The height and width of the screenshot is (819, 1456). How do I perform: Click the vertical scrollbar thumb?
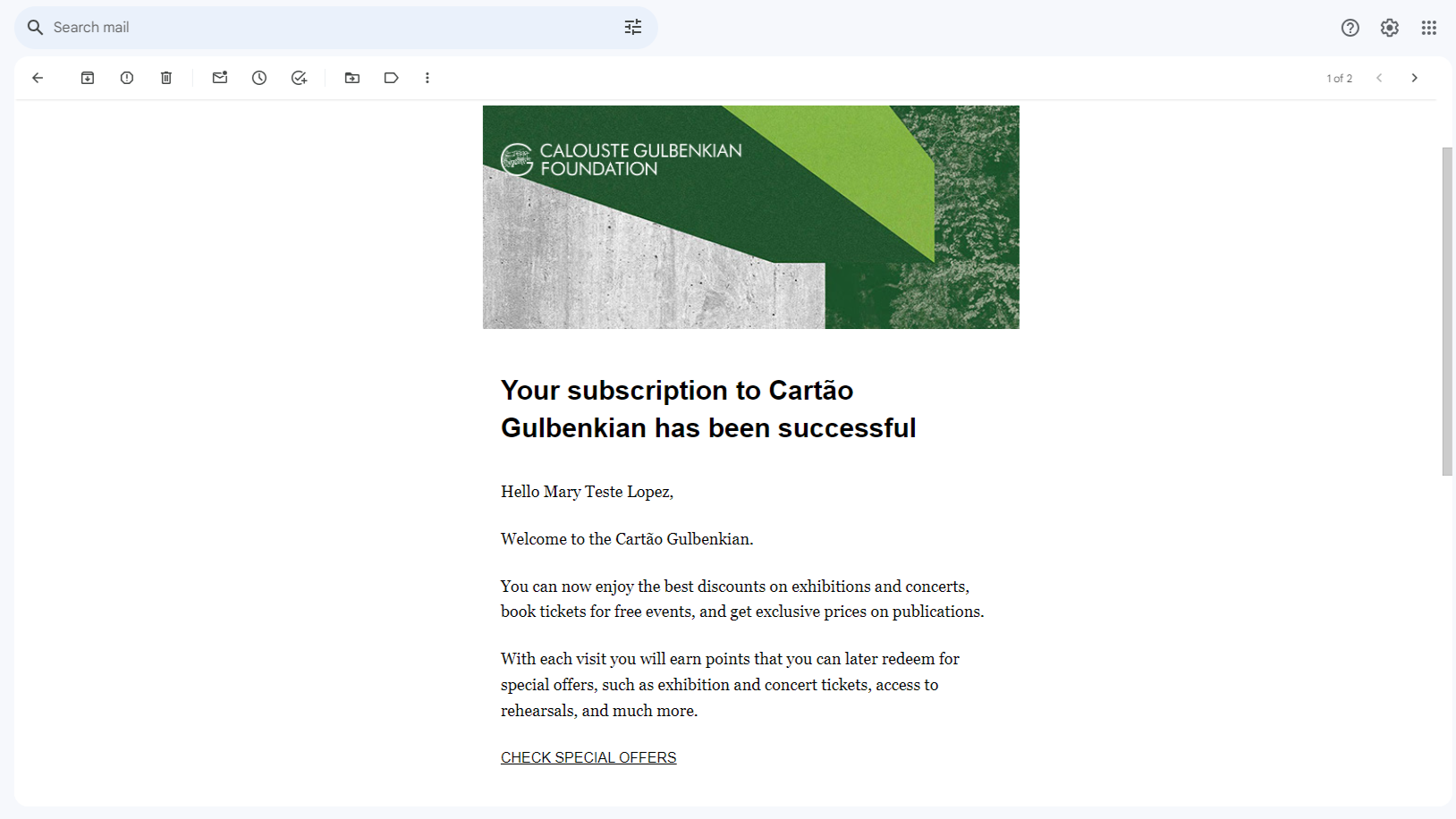click(x=1447, y=311)
